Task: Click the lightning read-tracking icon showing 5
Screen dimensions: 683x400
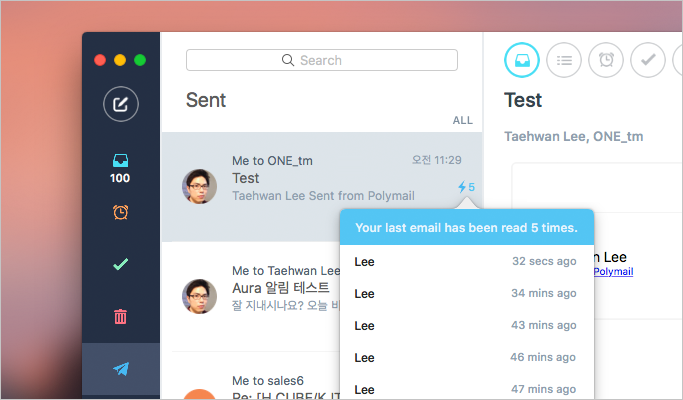Action: tap(466, 187)
